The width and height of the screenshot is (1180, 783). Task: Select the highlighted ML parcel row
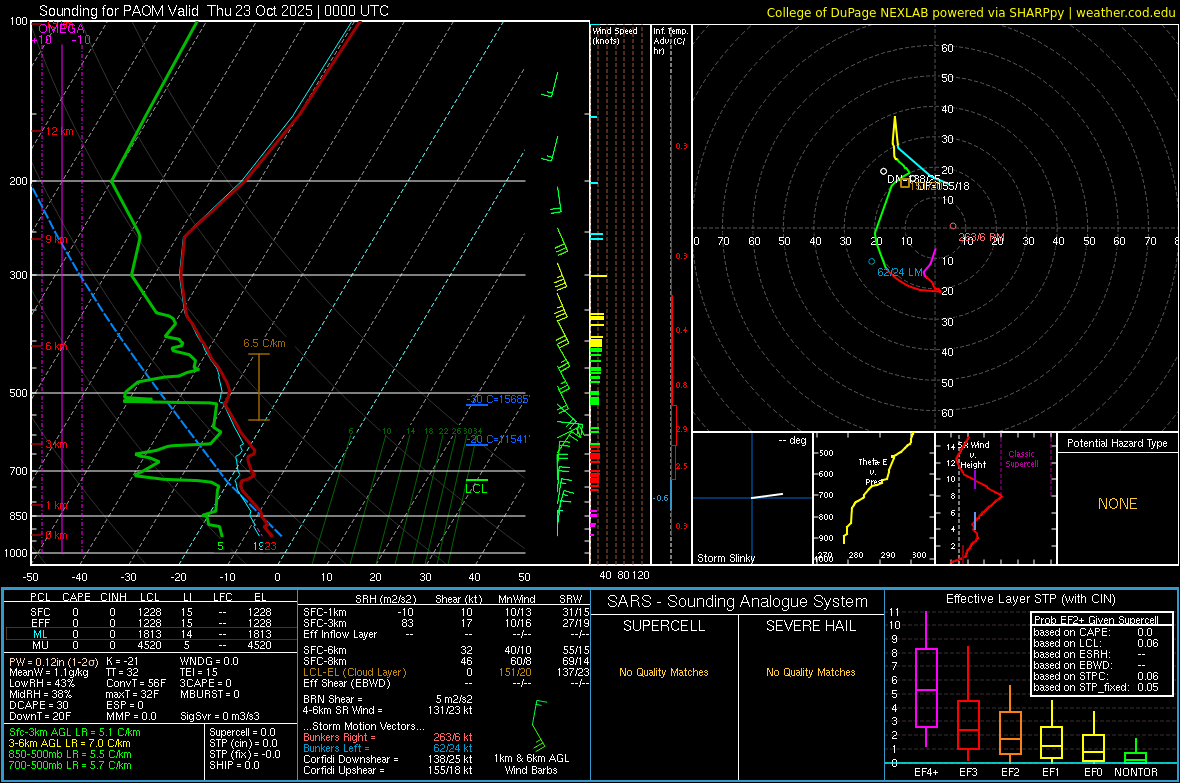[151, 634]
